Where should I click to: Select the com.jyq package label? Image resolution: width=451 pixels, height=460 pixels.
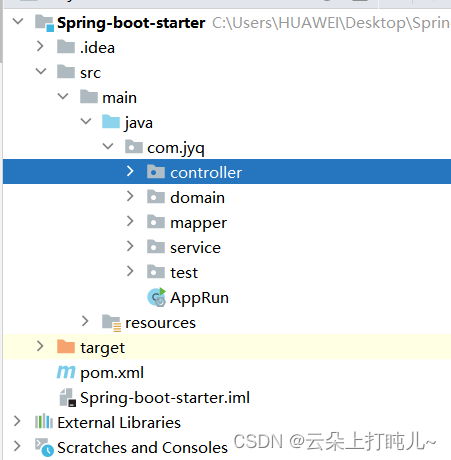click(x=176, y=148)
